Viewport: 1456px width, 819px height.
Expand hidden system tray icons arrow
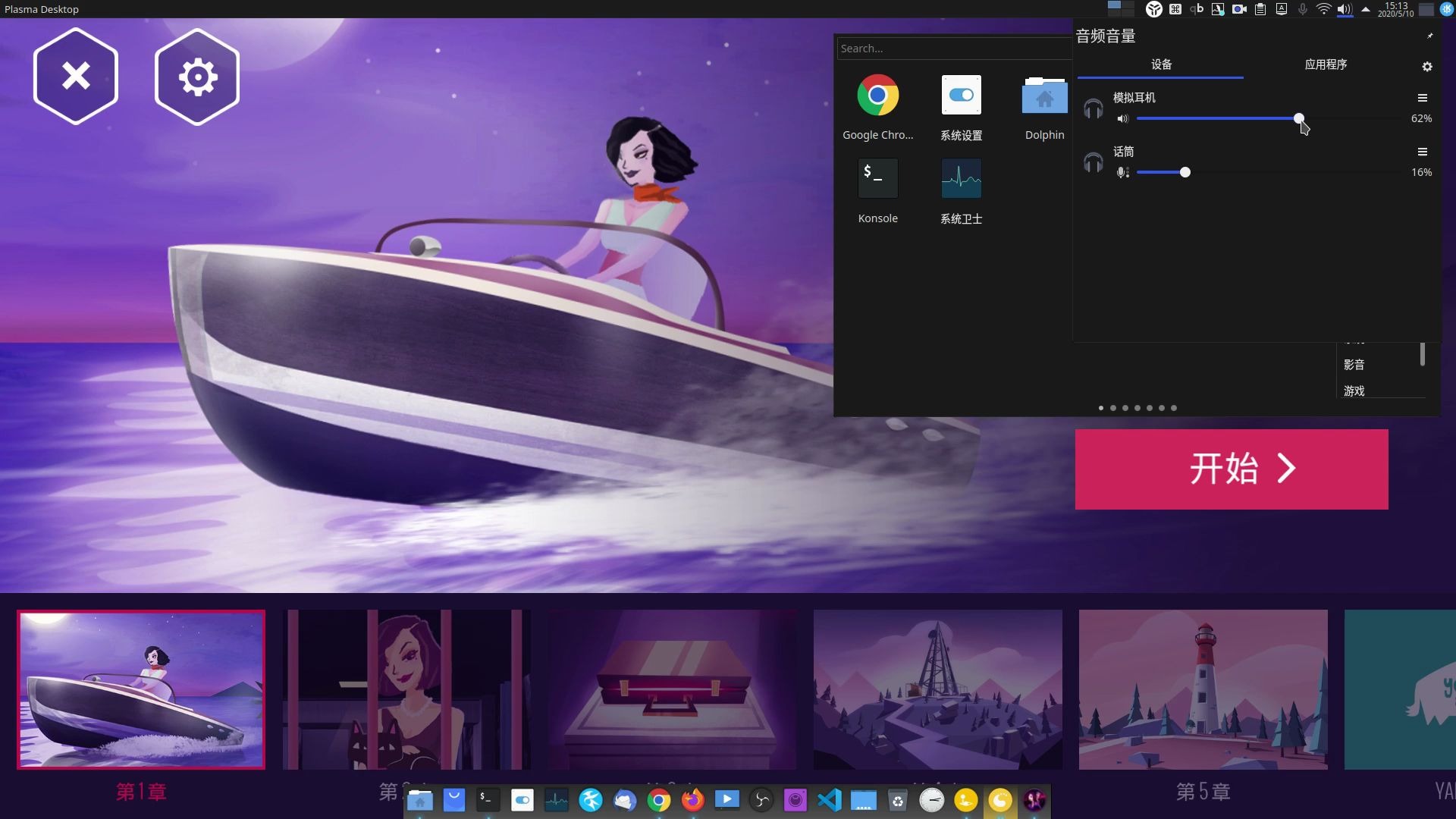tap(1365, 10)
